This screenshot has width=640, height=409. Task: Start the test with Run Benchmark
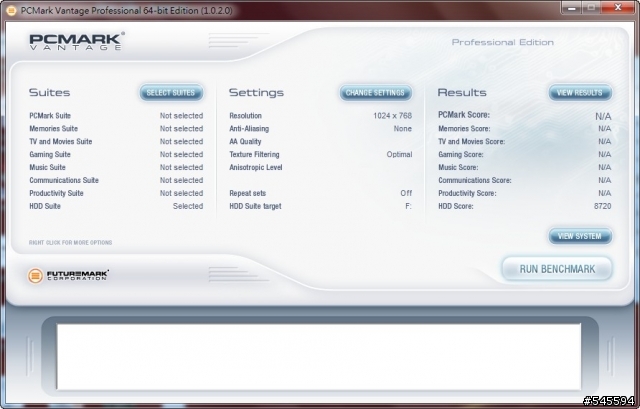tap(557, 269)
